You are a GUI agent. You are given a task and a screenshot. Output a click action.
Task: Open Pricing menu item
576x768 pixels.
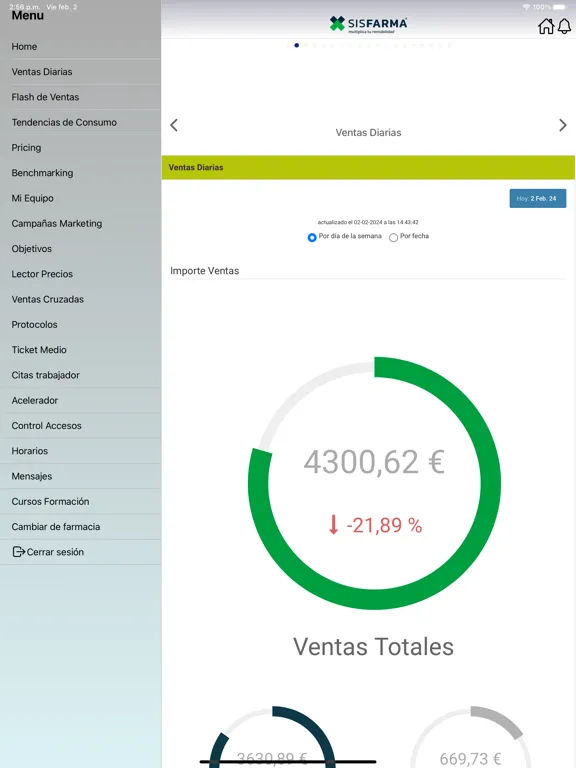(80, 148)
